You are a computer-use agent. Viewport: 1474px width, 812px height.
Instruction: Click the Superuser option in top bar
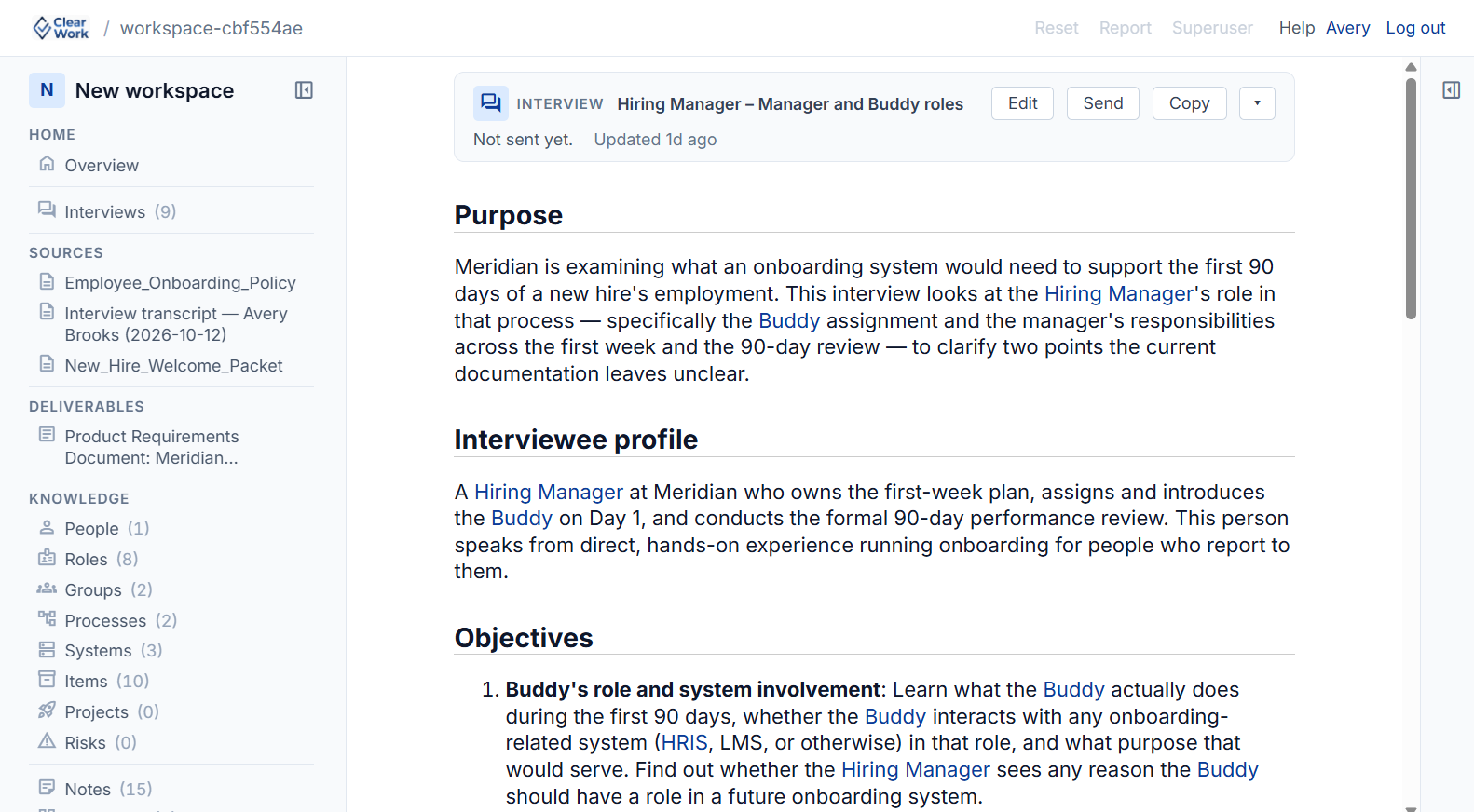point(1212,28)
